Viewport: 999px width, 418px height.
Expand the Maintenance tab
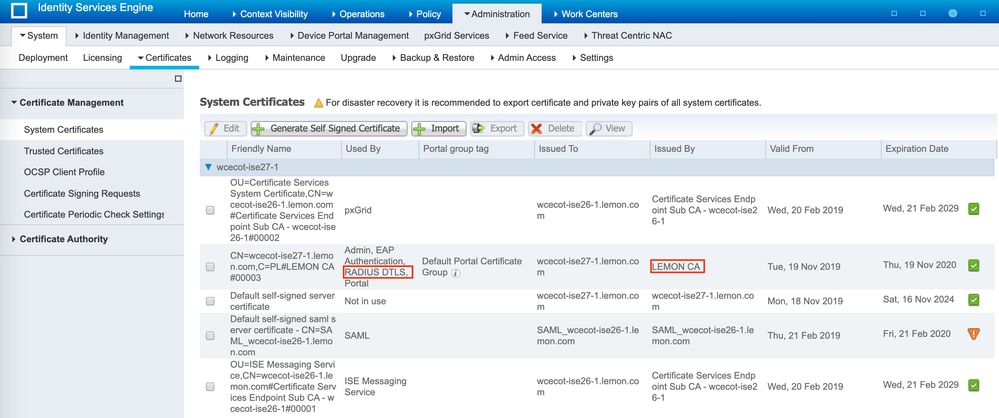point(294,58)
